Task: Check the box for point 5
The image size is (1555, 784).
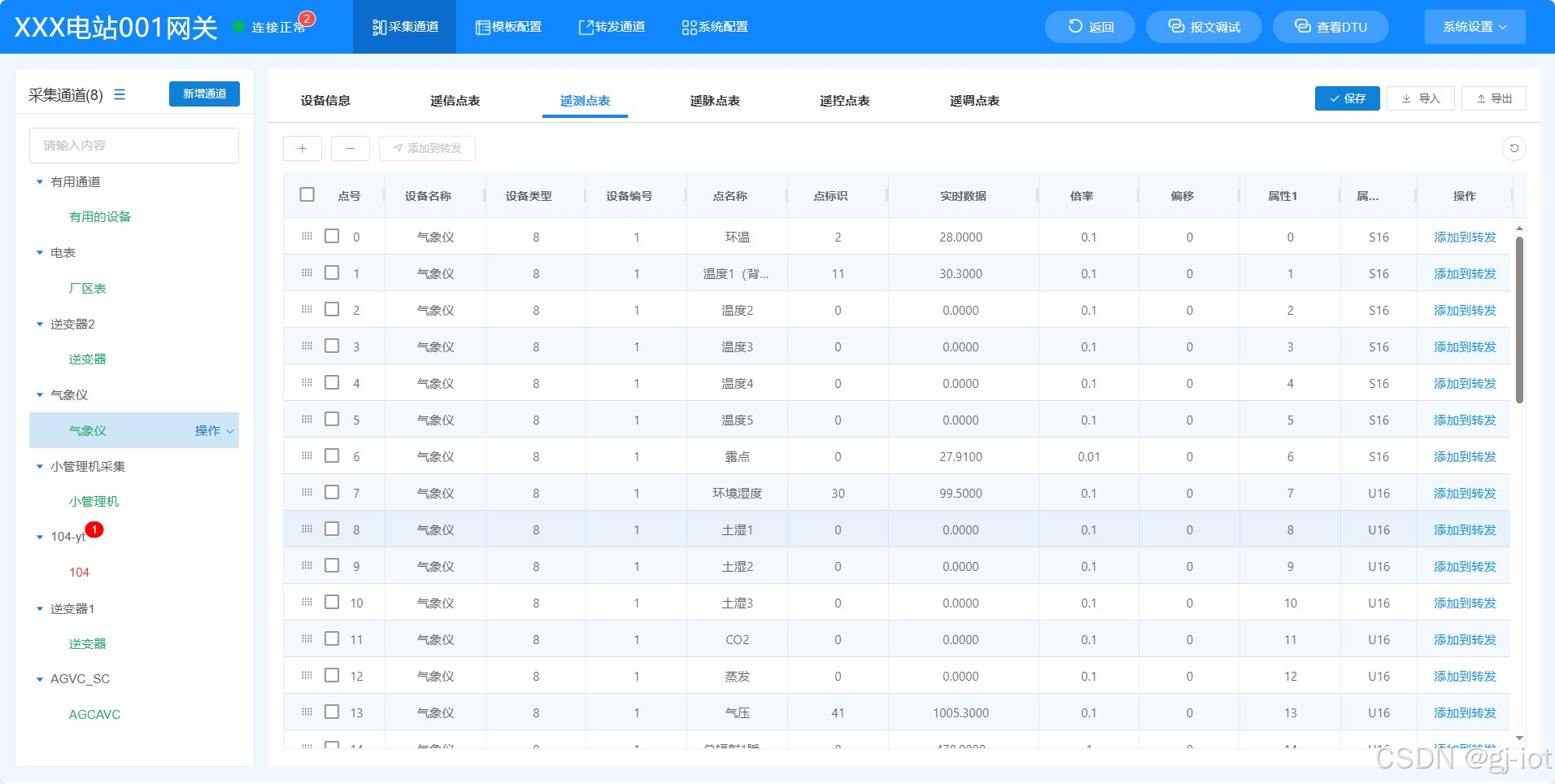Action: coord(332,419)
